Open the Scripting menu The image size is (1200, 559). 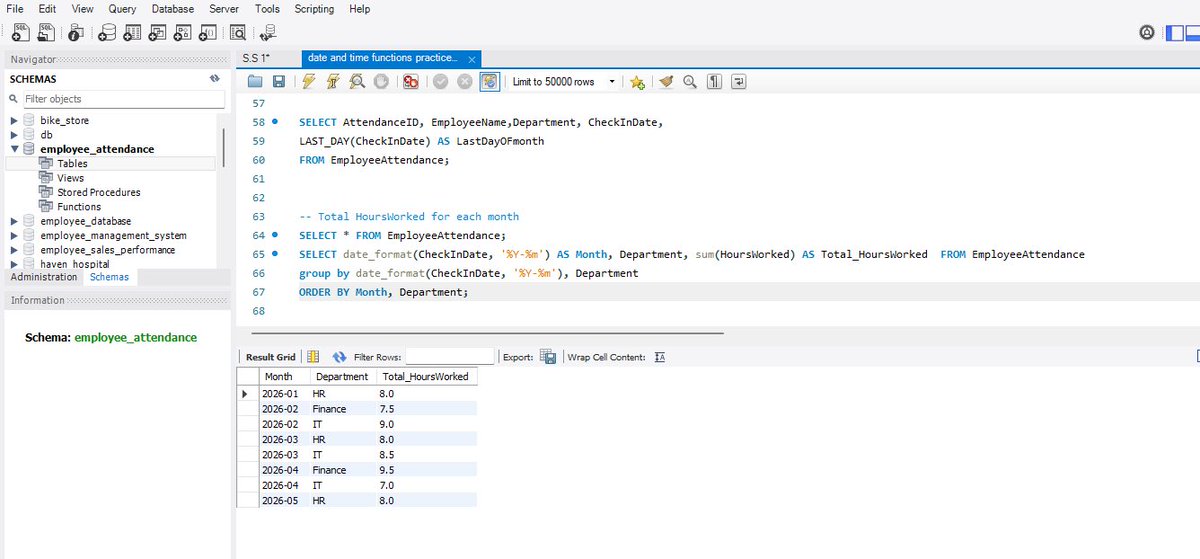click(314, 9)
